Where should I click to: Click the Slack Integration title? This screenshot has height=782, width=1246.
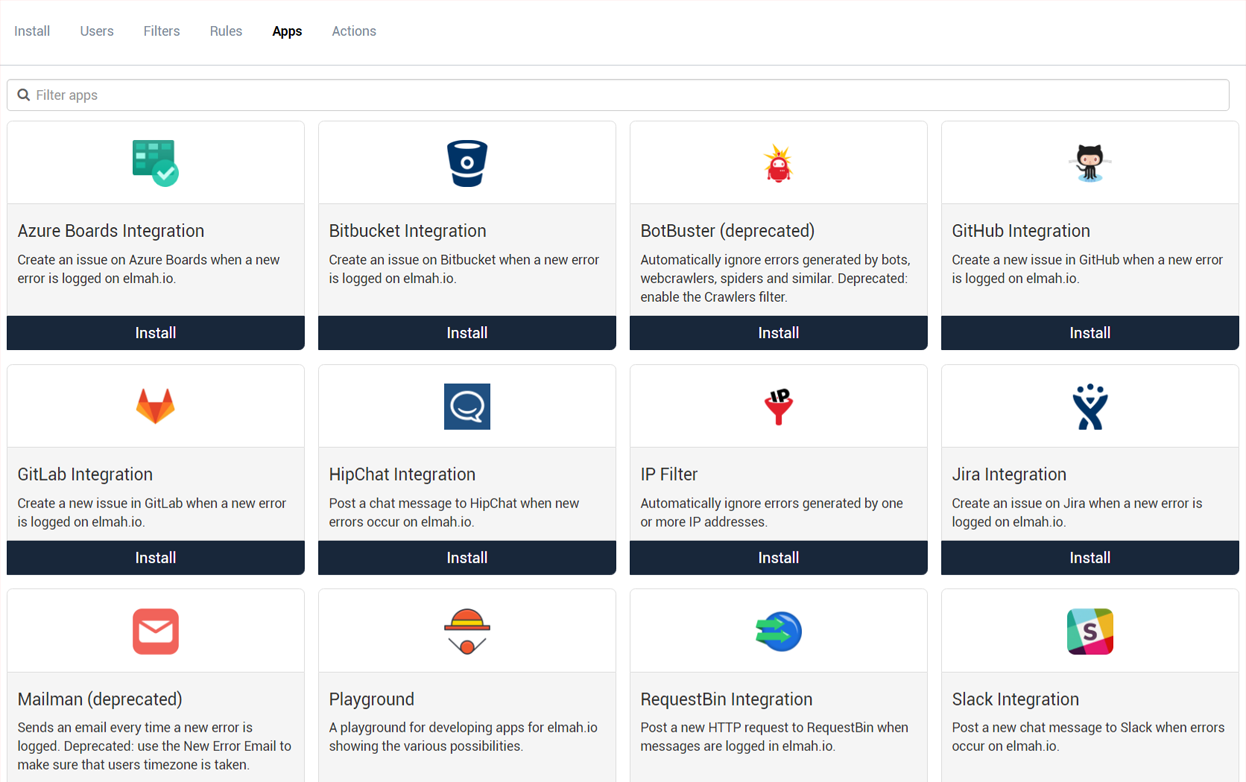tap(1016, 699)
